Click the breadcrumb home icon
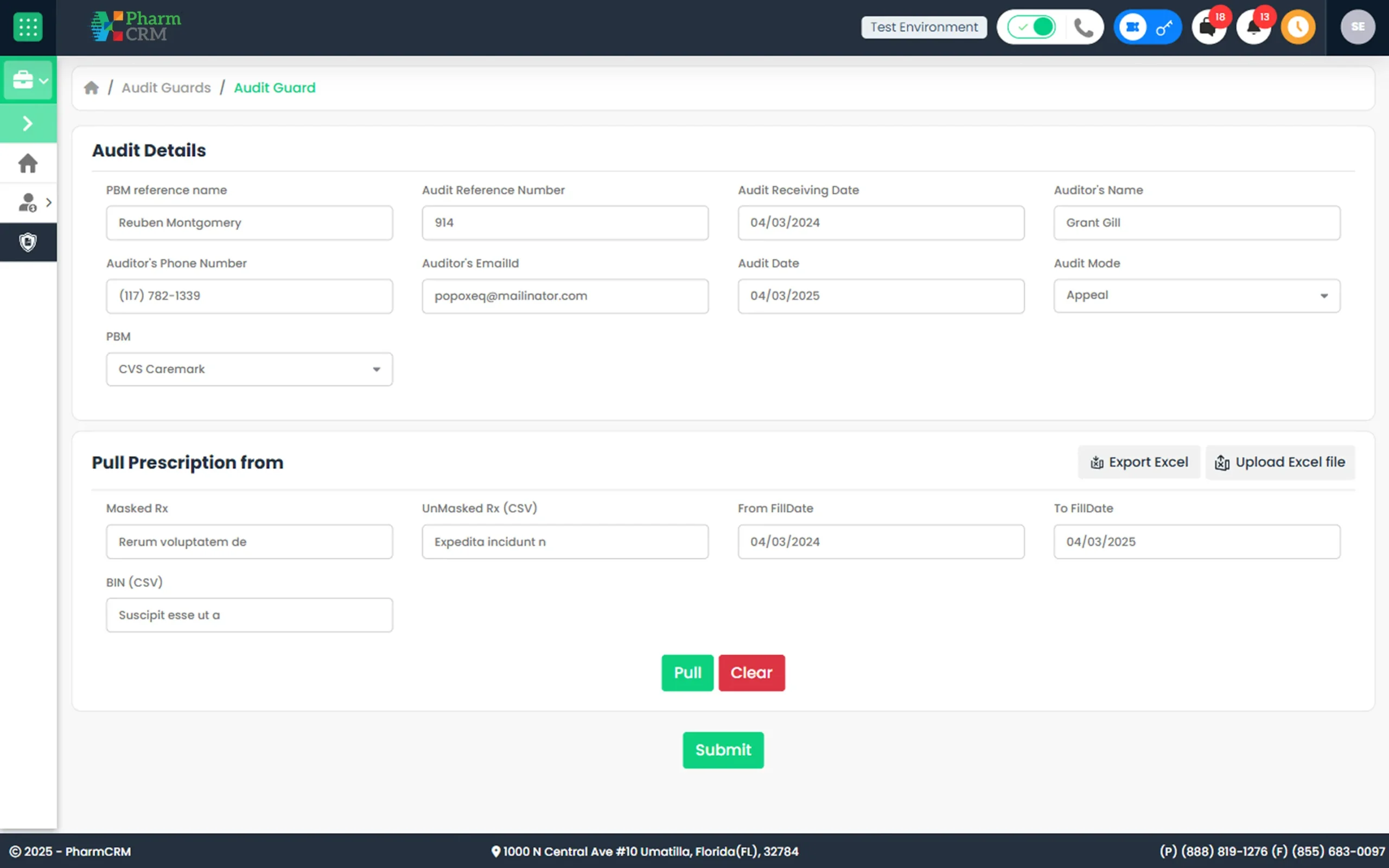 point(91,87)
